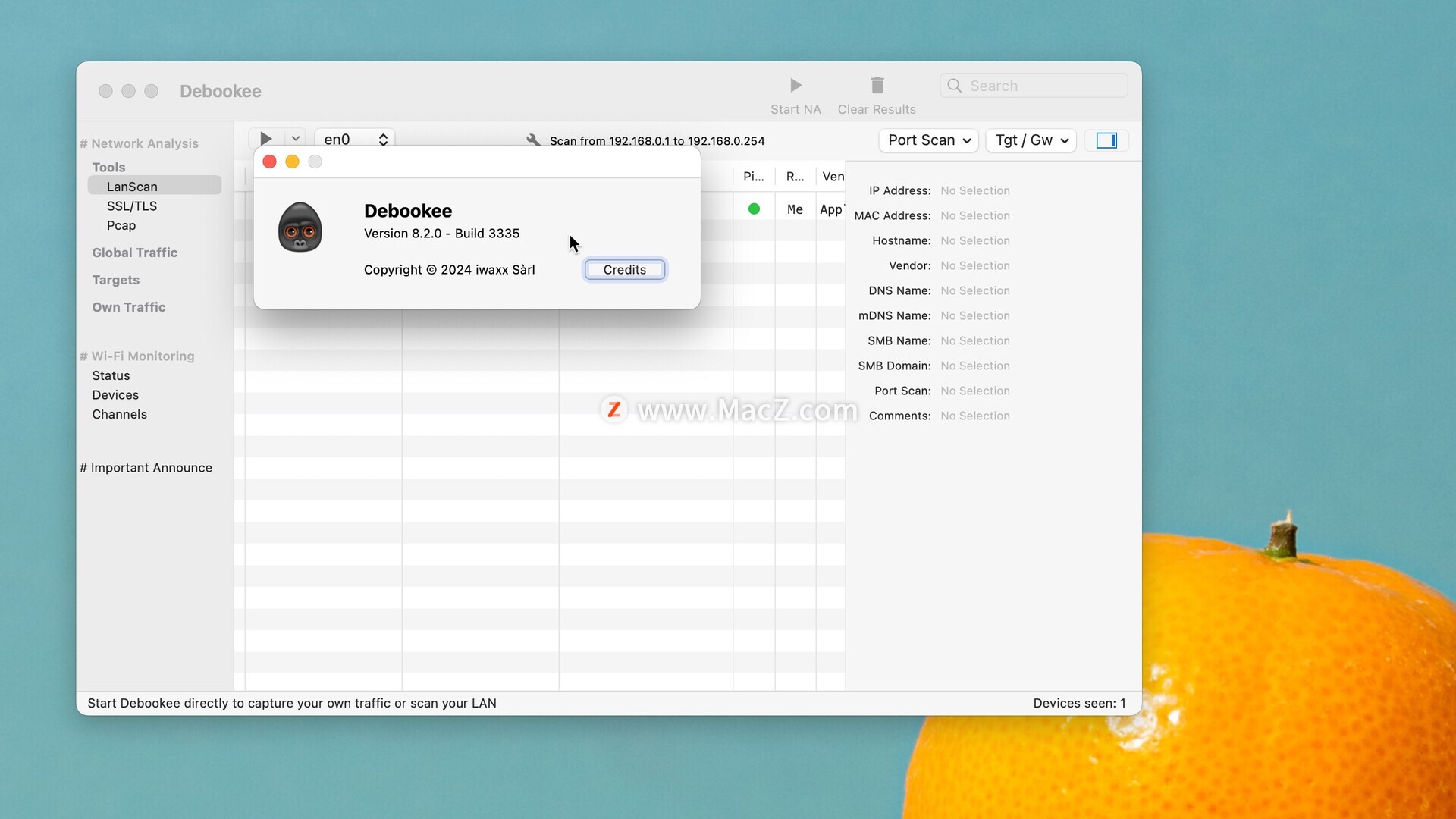The image size is (1456, 819).
Task: Open Own Traffic section
Action: click(x=129, y=307)
